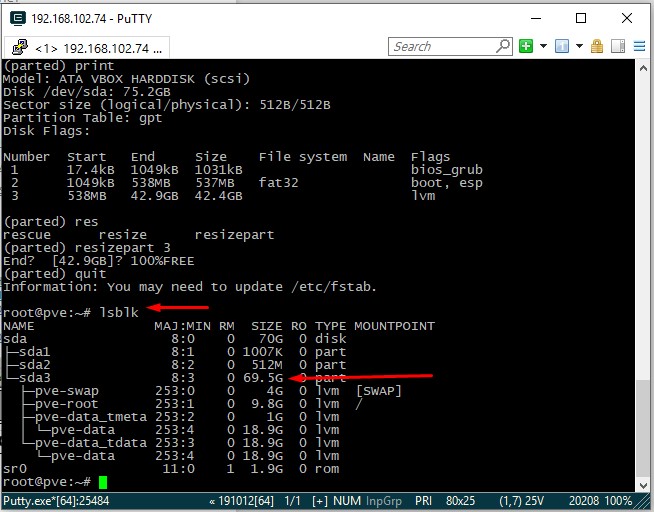Close the PuTTY window
The image size is (654, 512).
(x=626, y=18)
